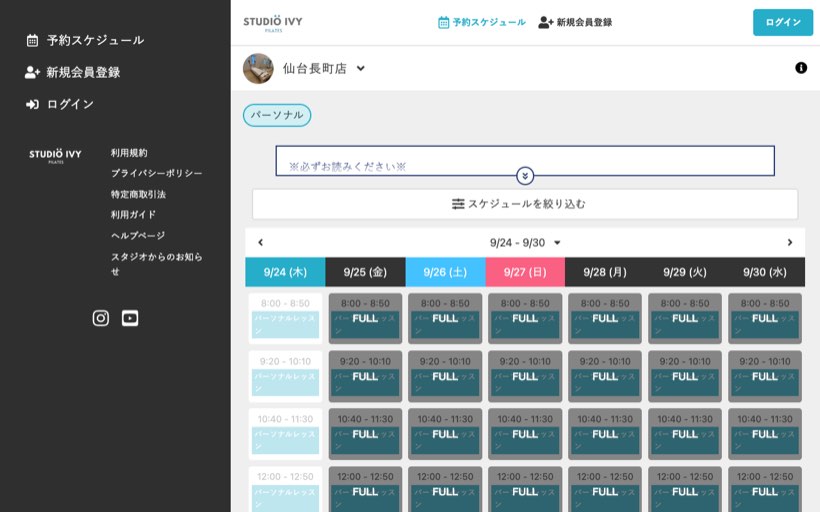The height and width of the screenshot is (512, 820).
Task: Click the add-user icon in the top navigation
Action: 545,22
